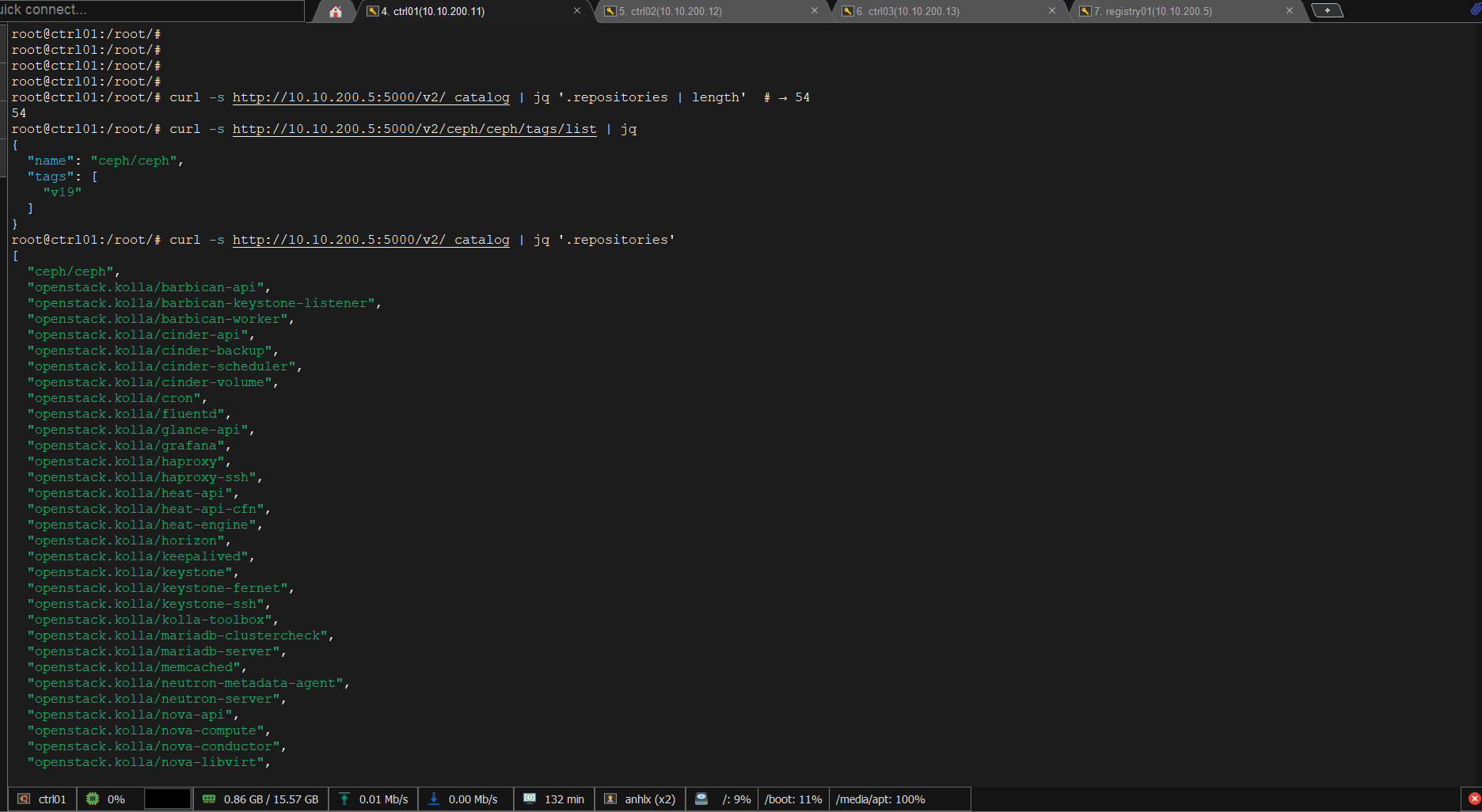
Task: Click the horizon repository line
Action: [x=129, y=541]
